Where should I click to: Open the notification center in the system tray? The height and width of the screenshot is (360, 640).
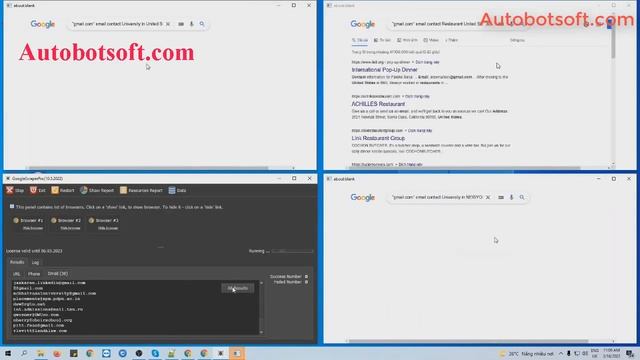tap(630, 353)
